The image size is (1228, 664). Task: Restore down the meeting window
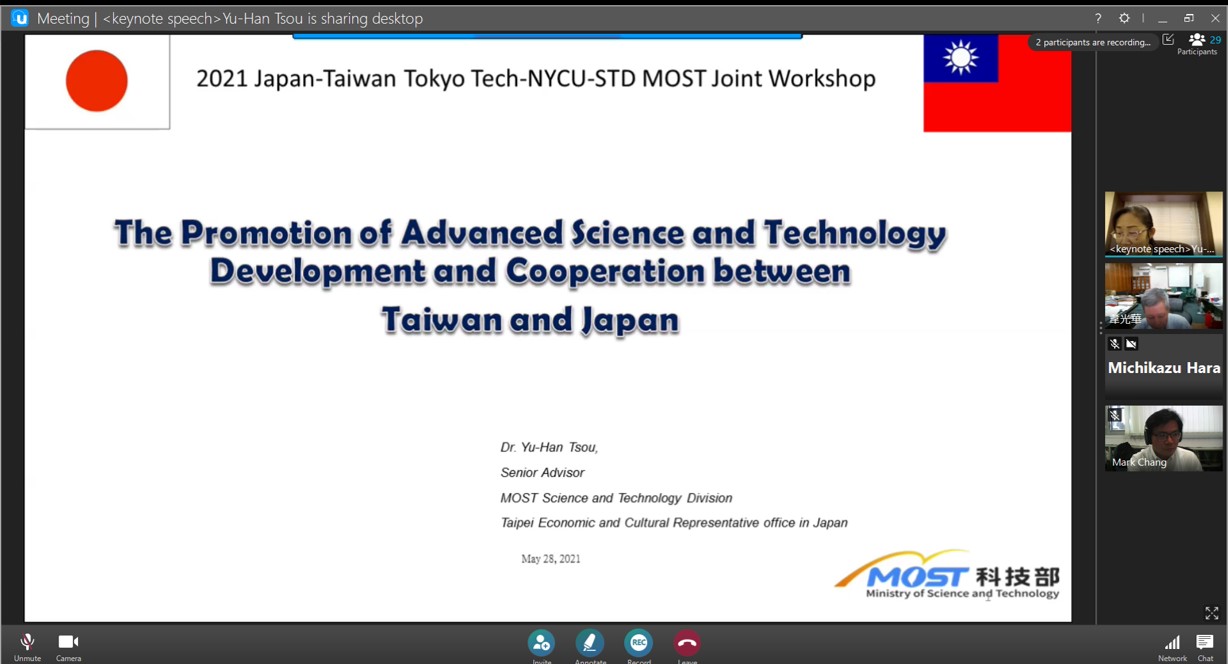pos(1189,18)
